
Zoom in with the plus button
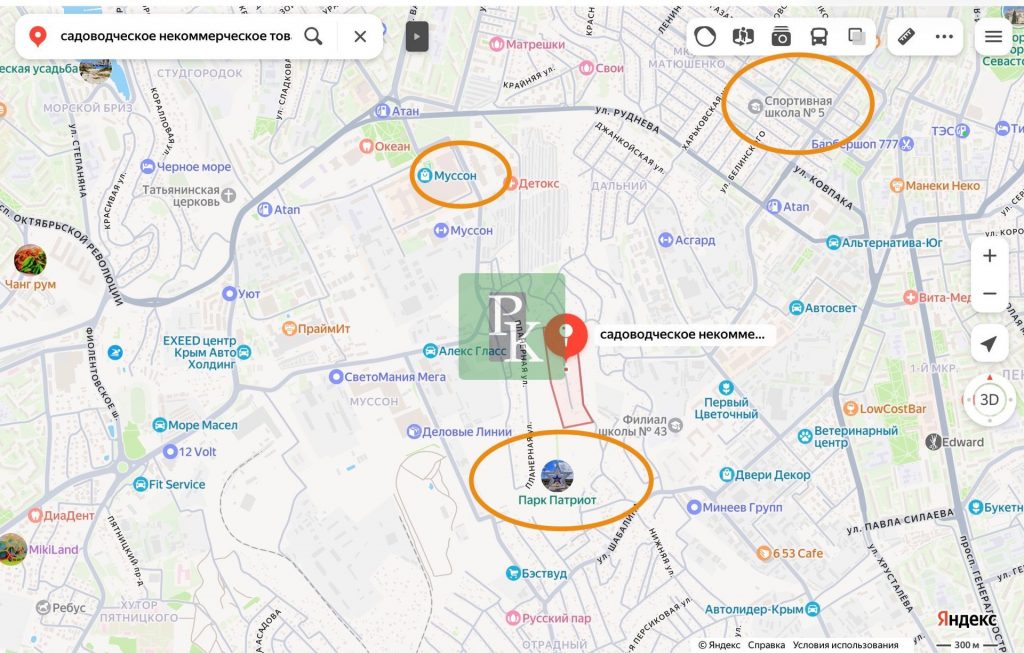[x=989, y=256]
